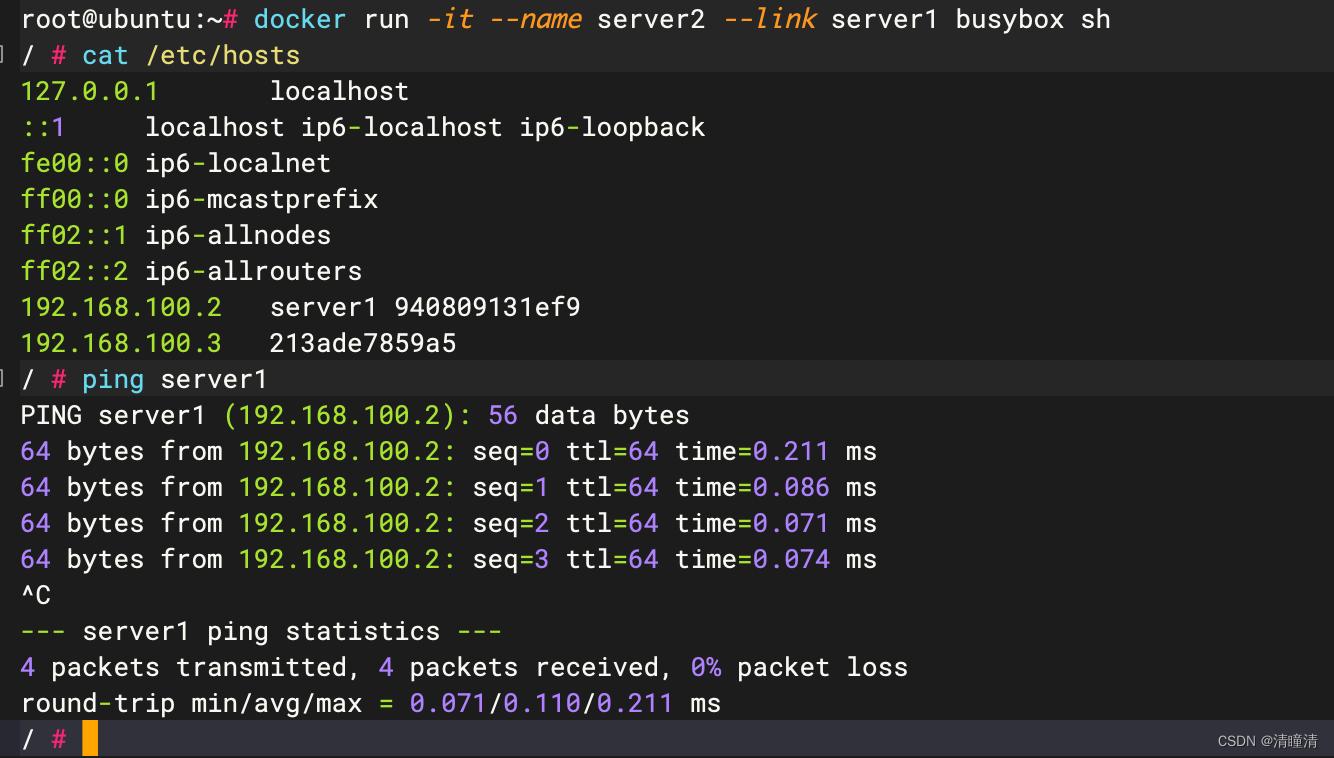The image size is (1334, 758).
Task: Click "server2" in the docker run command
Action: (652, 19)
